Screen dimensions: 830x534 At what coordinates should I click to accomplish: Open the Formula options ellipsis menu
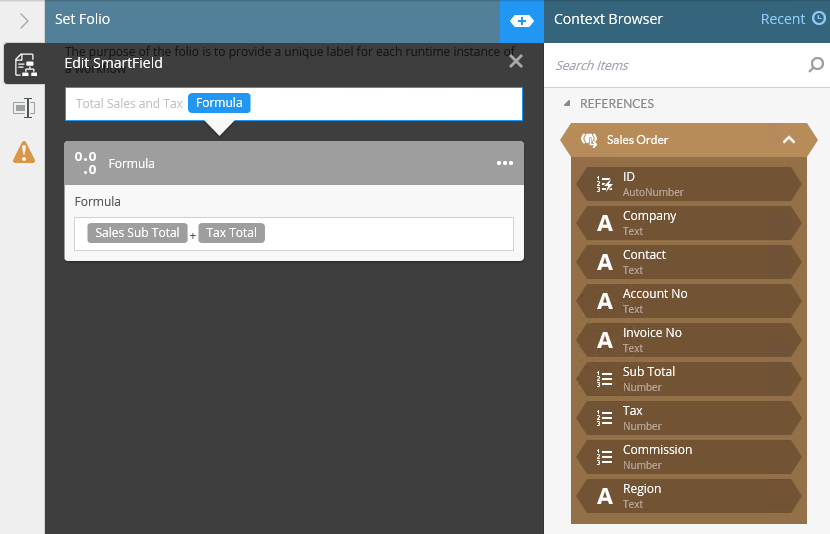point(504,163)
